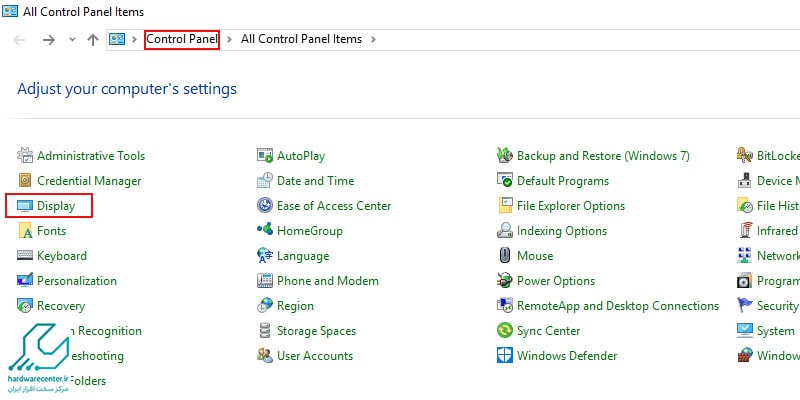The image size is (800, 400).
Task: Click the File Explorer Options icon
Action: tap(505, 206)
